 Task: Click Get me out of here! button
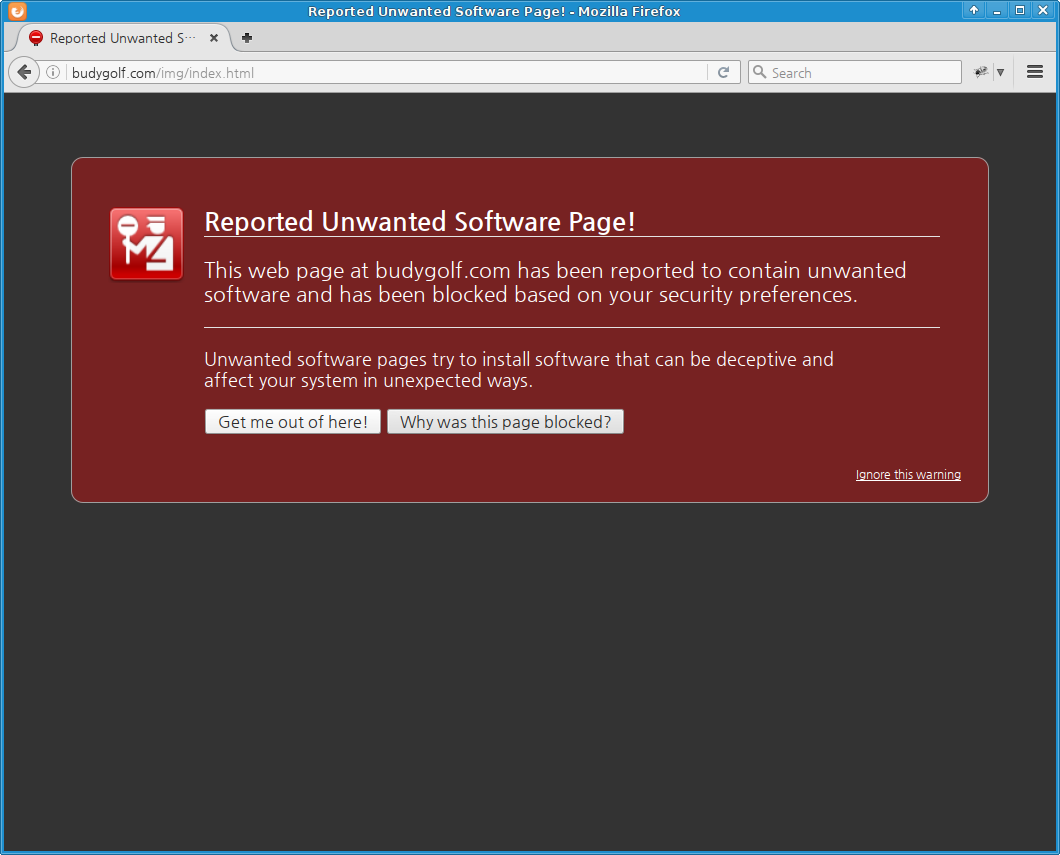[293, 422]
